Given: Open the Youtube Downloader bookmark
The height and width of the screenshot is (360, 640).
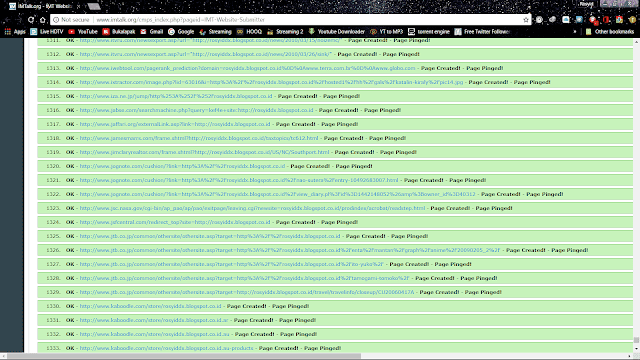Looking at the screenshot, I should [x=337, y=31].
